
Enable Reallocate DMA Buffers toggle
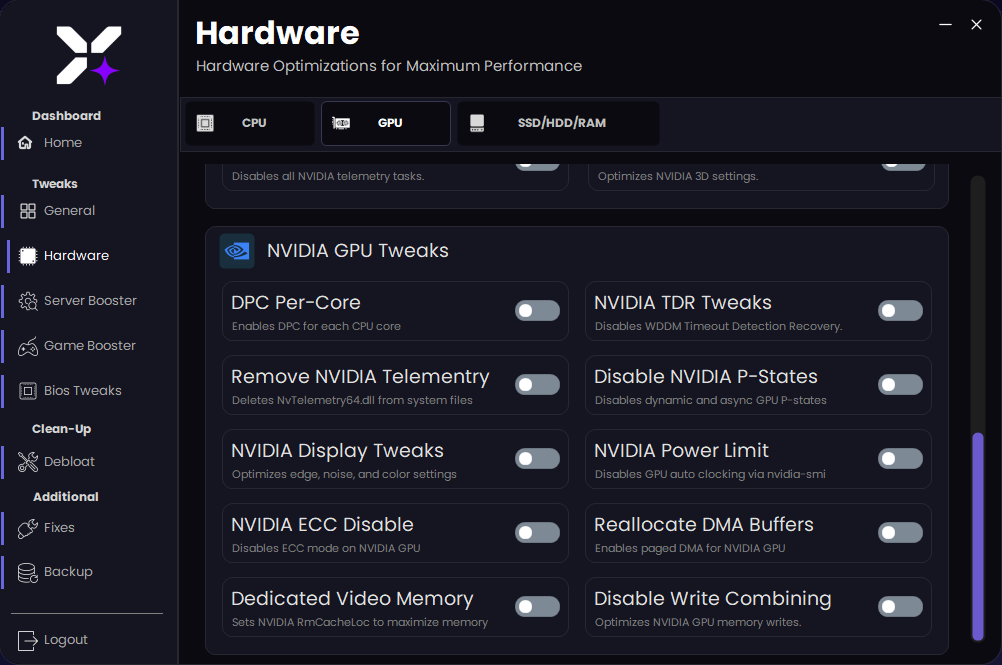click(x=900, y=533)
